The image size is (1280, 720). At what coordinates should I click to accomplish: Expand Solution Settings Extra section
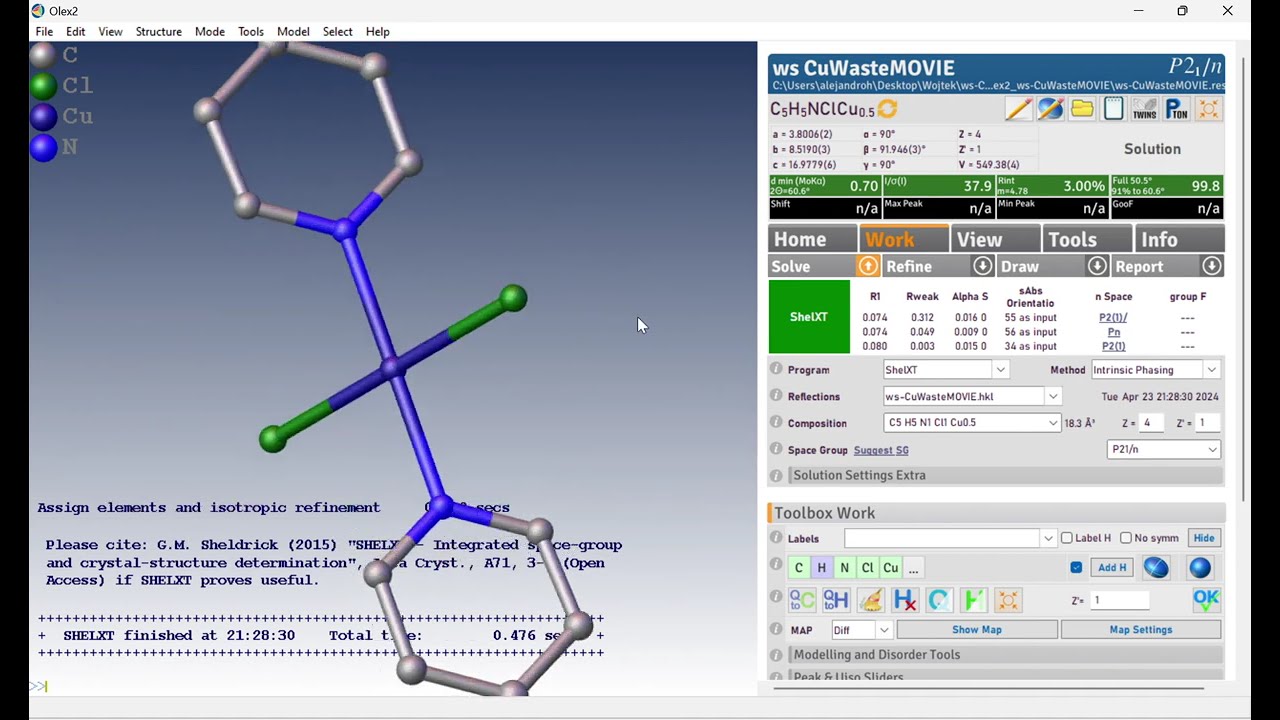tap(1005, 475)
